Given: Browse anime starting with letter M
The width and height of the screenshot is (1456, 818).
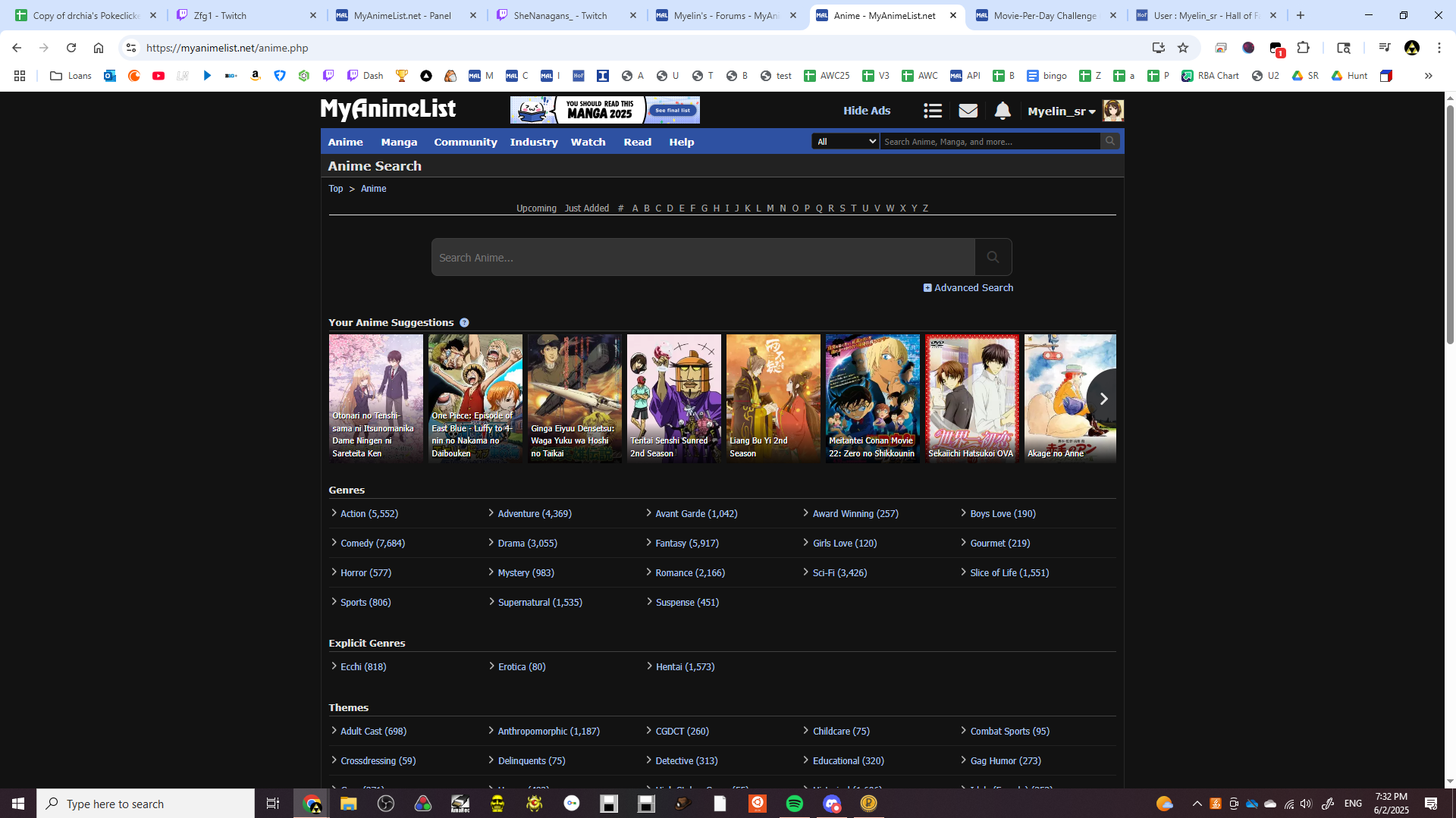Looking at the screenshot, I should (770, 208).
